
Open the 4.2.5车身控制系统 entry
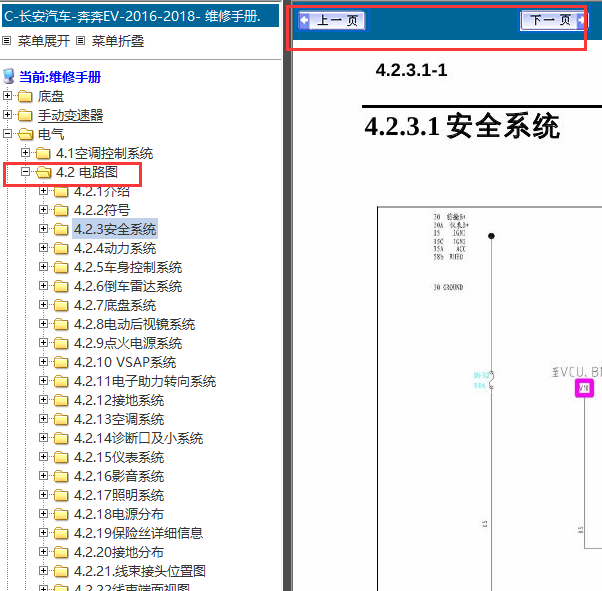click(x=128, y=267)
